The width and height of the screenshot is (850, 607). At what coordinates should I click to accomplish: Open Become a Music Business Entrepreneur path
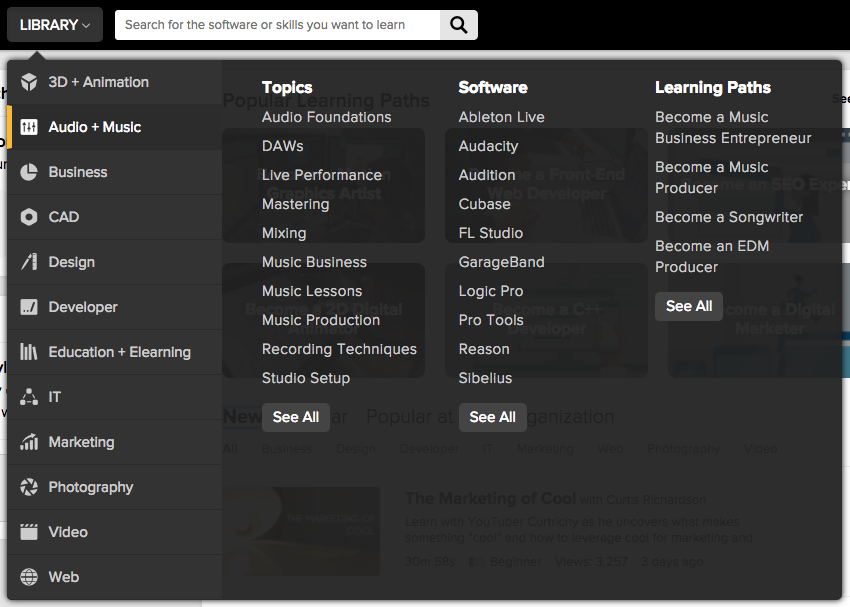[733, 128]
